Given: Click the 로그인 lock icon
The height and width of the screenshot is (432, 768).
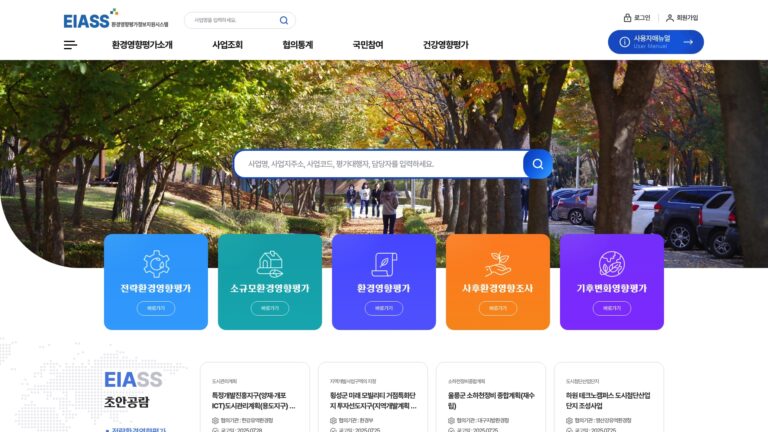Looking at the screenshot, I should point(627,18).
